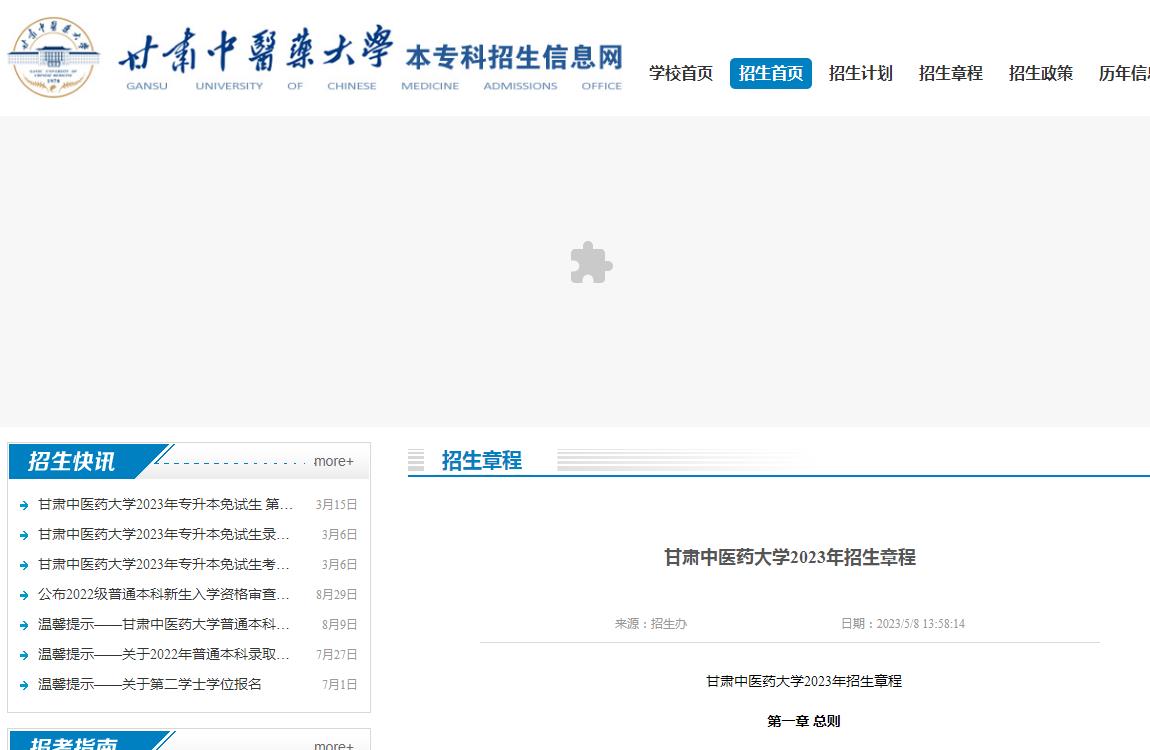Screen dimensions: 1150x750
Task: Click the 7月1日 date in news list
Action: (x=340, y=685)
